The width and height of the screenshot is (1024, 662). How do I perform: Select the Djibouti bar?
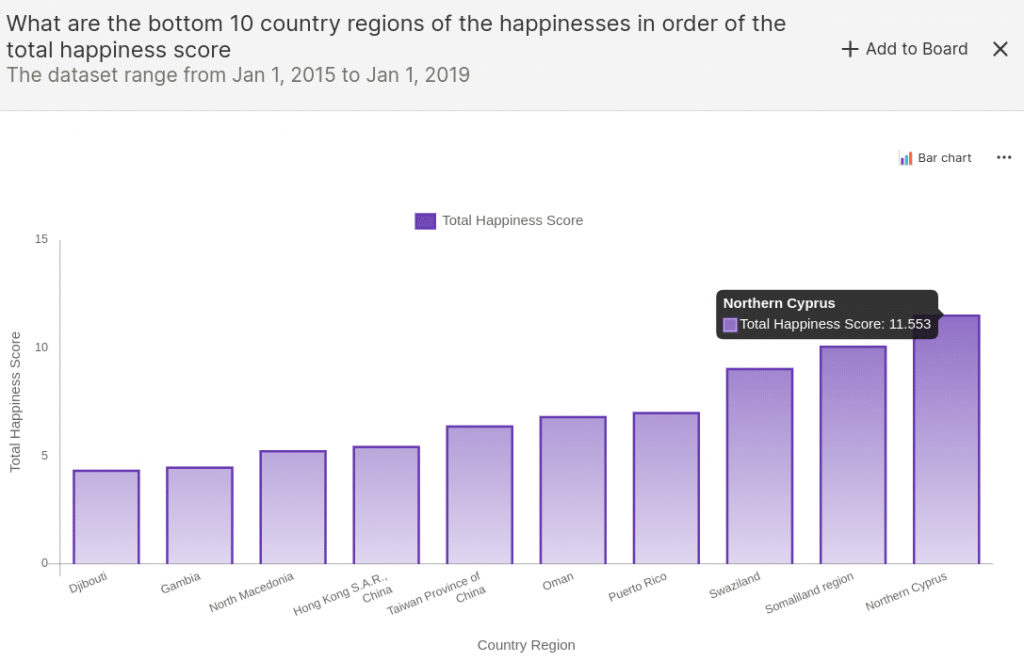(106, 517)
